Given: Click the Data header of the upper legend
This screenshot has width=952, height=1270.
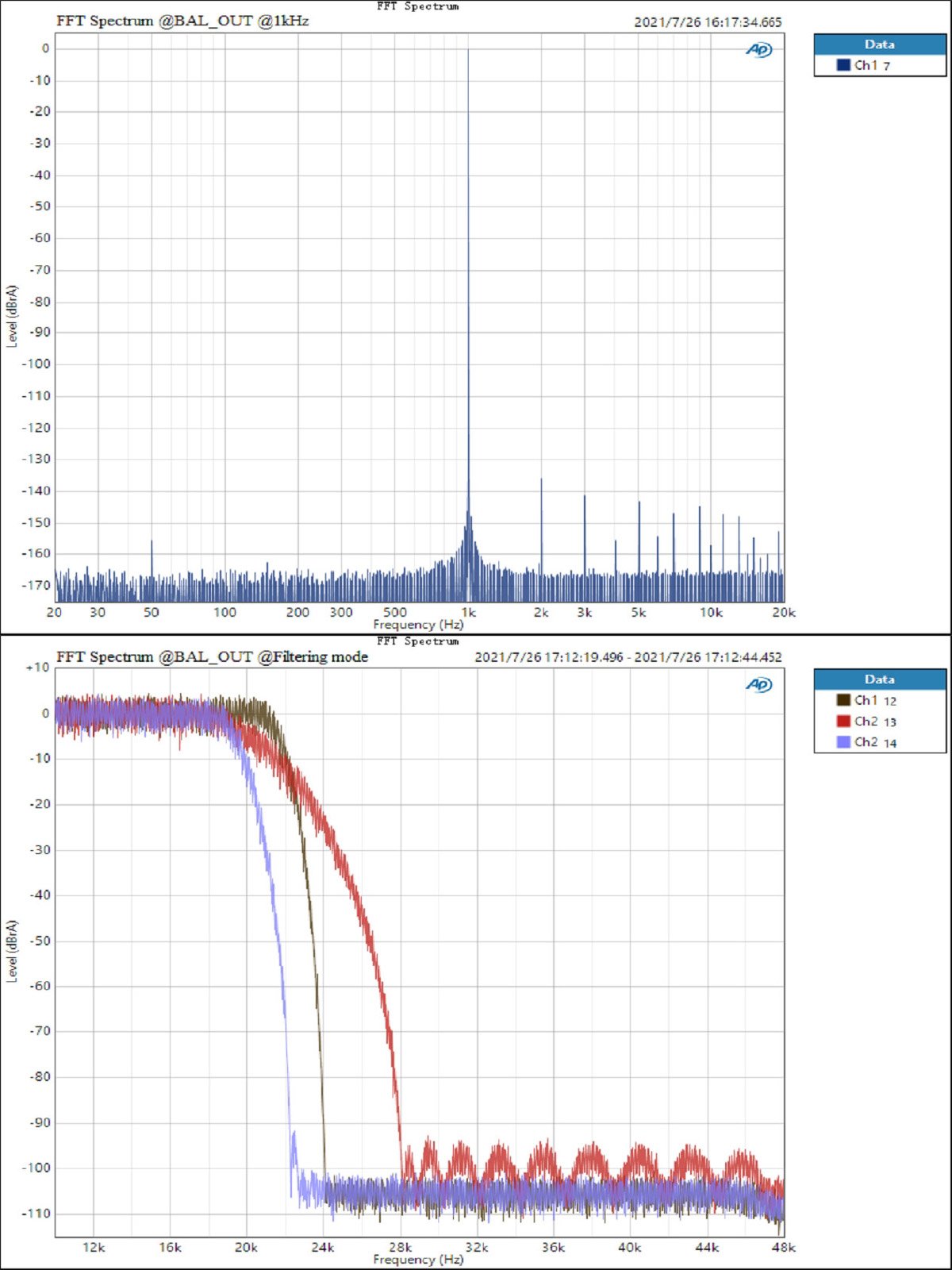Looking at the screenshot, I should (880, 44).
